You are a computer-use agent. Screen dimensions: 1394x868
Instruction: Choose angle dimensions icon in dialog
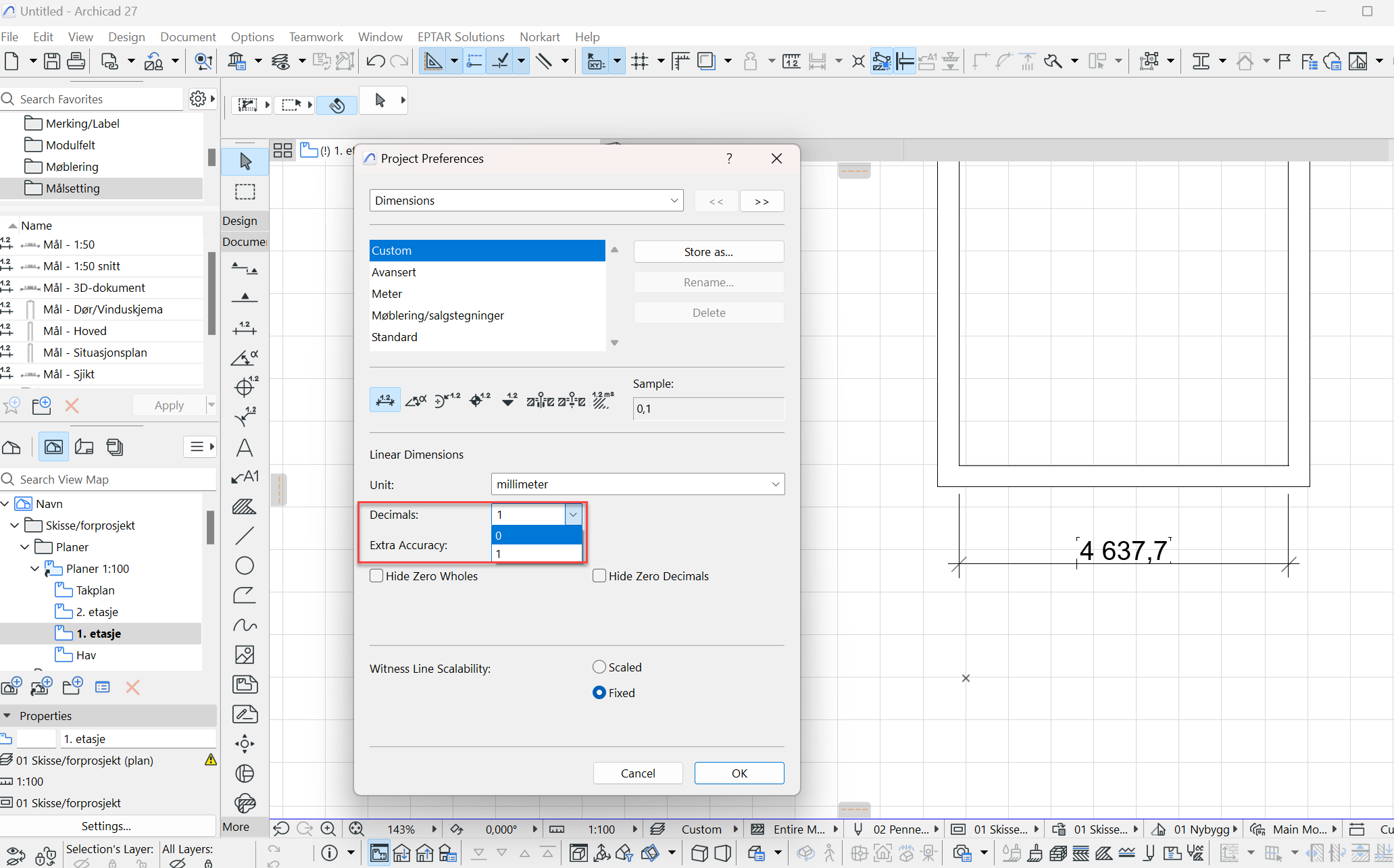coord(416,401)
